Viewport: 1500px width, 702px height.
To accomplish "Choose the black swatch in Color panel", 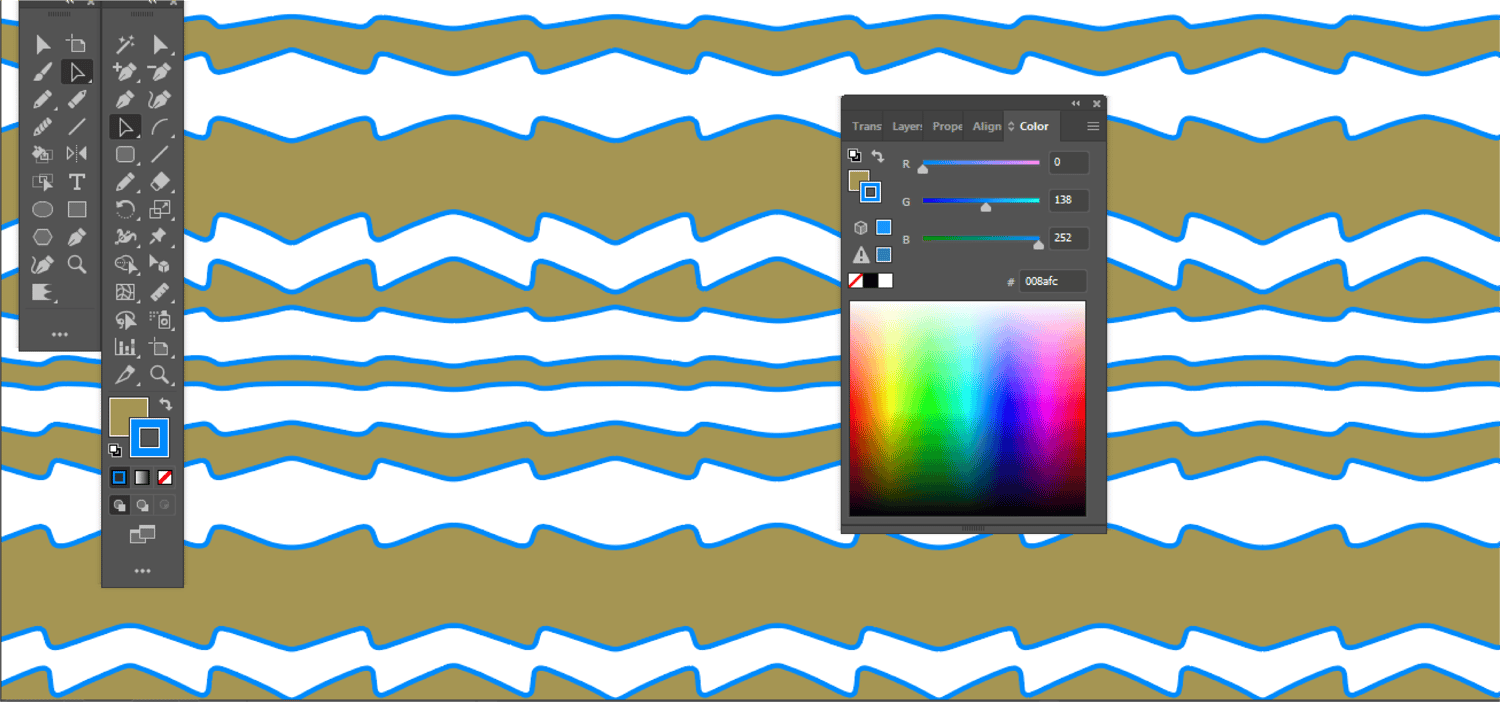I will click(870, 281).
